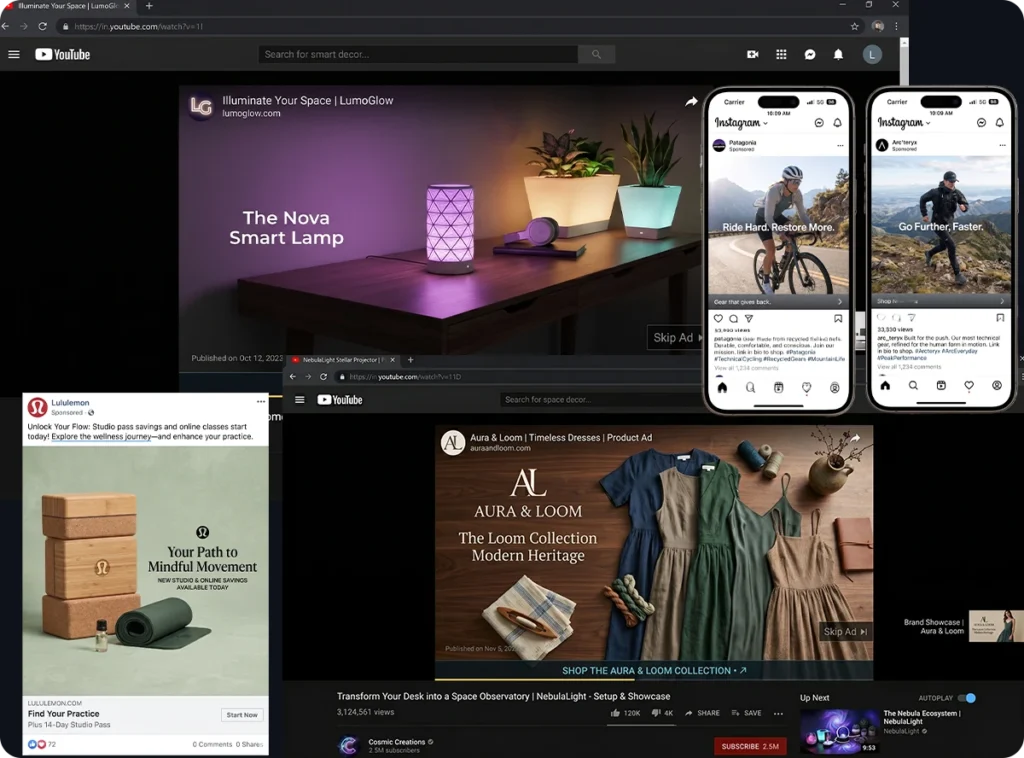
Task: Open more actions next to SAVE
Action: pos(778,714)
